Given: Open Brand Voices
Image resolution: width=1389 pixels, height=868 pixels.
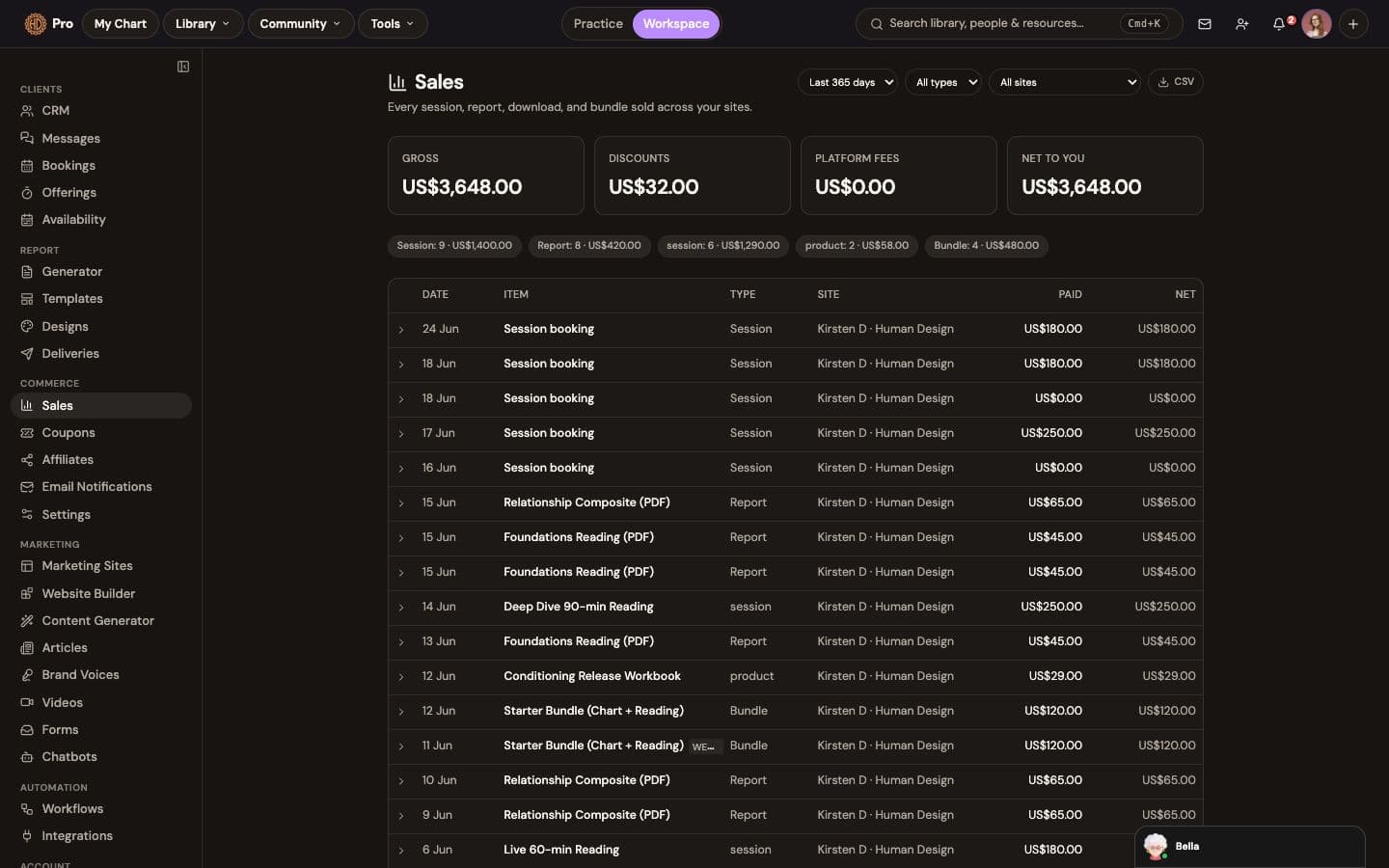Looking at the screenshot, I should point(100,675).
